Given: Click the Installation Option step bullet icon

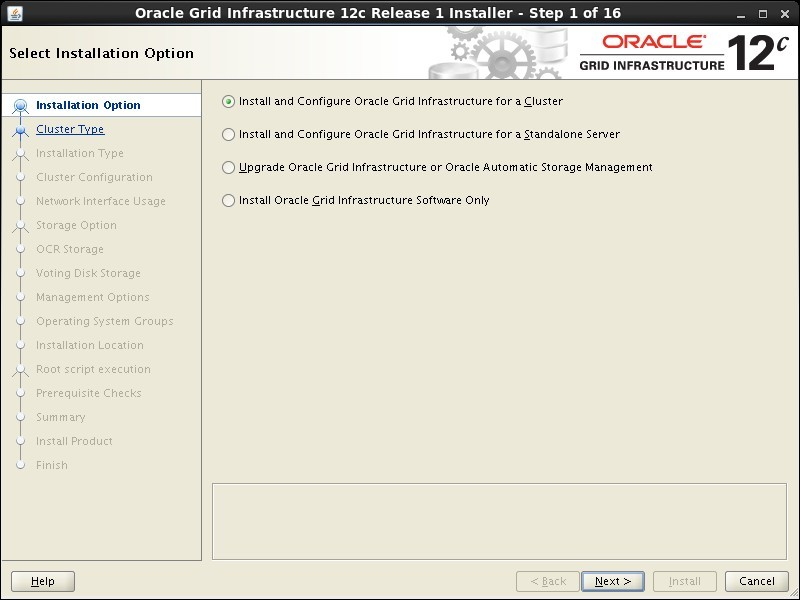Looking at the screenshot, I should 20,106.
